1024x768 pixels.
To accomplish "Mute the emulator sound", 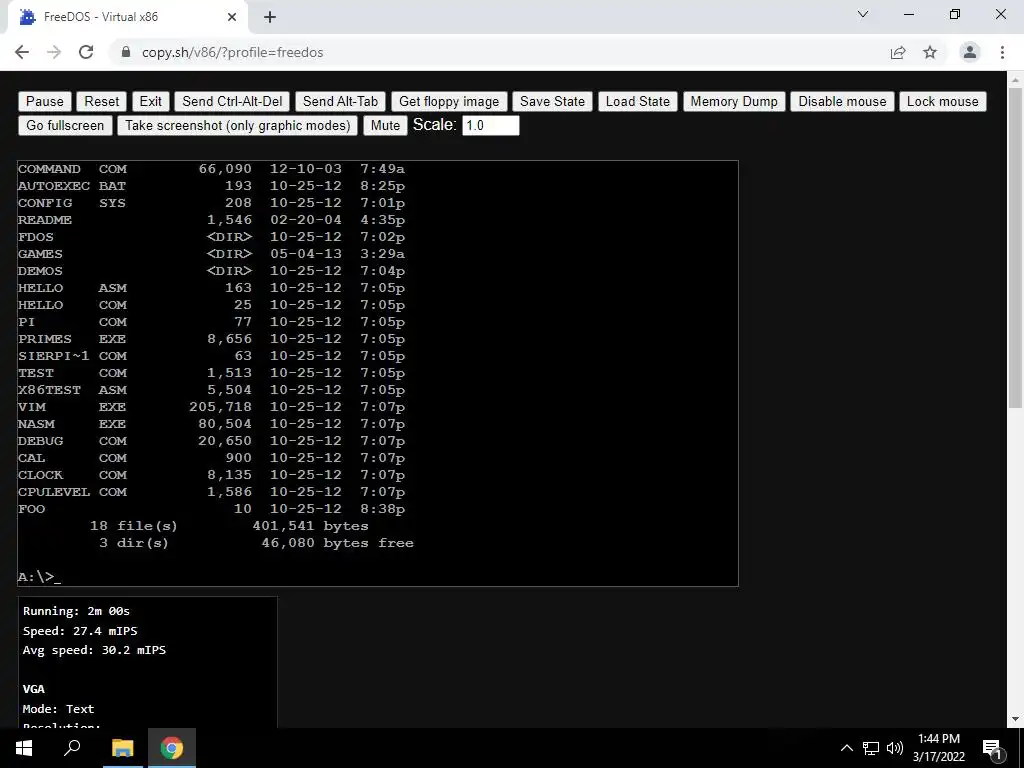I will pos(385,125).
